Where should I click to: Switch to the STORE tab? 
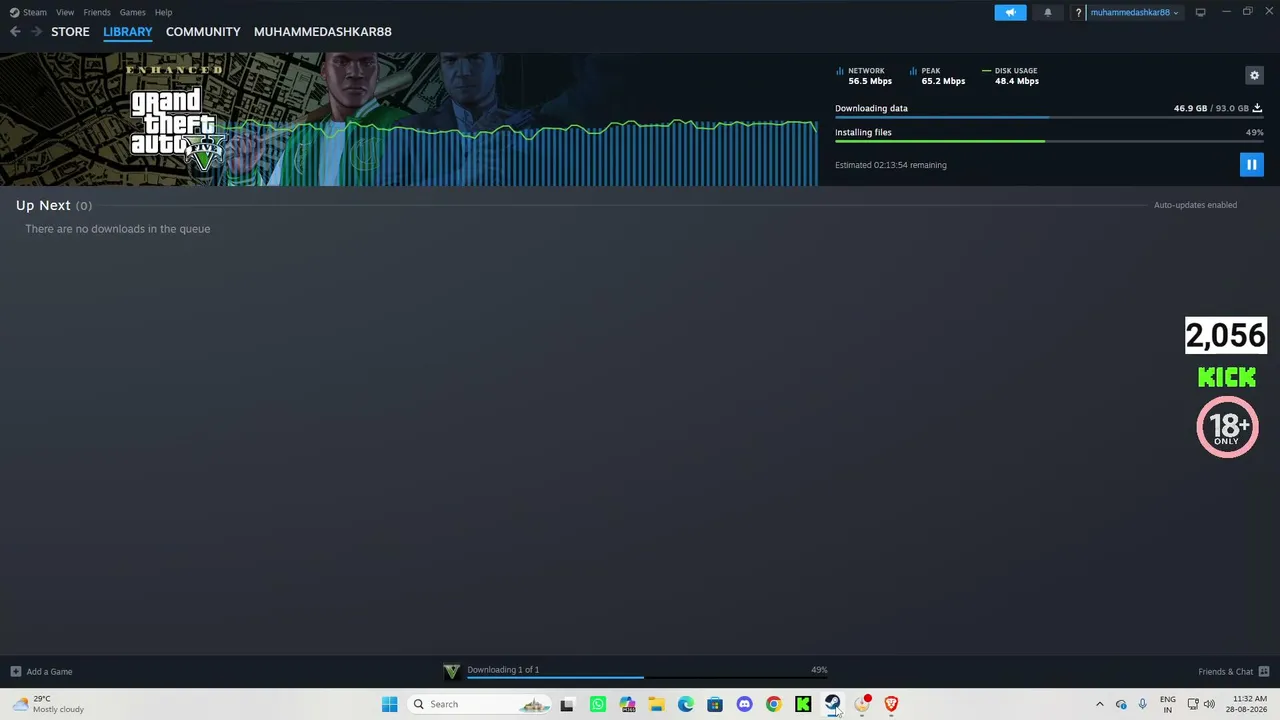tap(70, 32)
